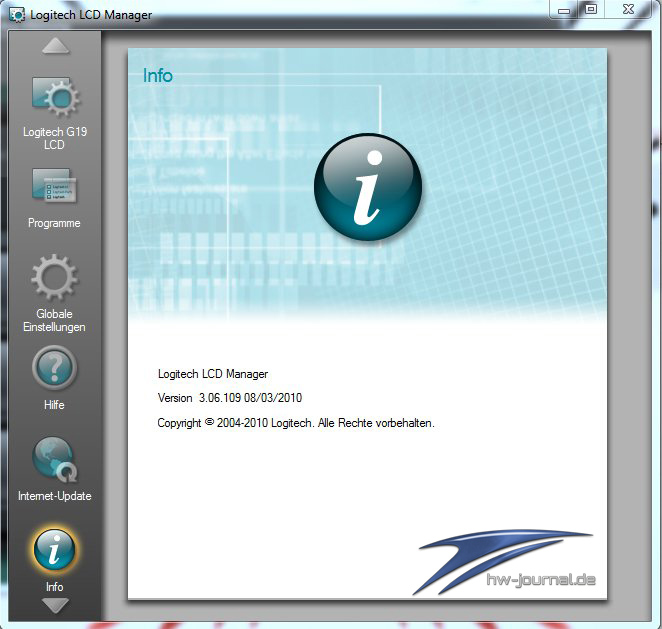This screenshot has height=629, width=662.
Task: Open the Logitech G19 LCD settings icon
Action: click(55, 97)
